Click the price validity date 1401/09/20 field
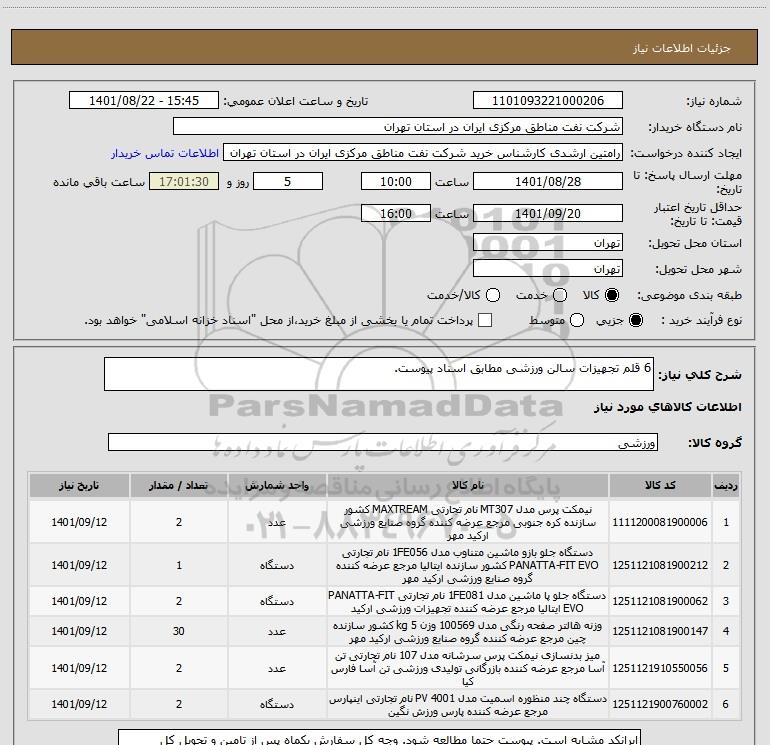The height and width of the screenshot is (745, 770). pos(548,213)
